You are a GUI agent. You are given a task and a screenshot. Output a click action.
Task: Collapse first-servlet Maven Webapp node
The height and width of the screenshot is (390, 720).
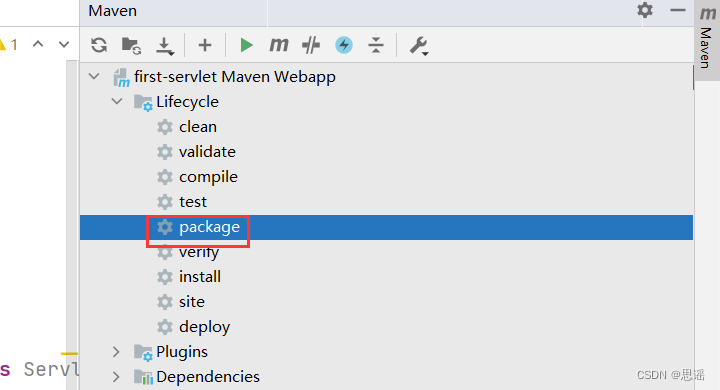95,76
